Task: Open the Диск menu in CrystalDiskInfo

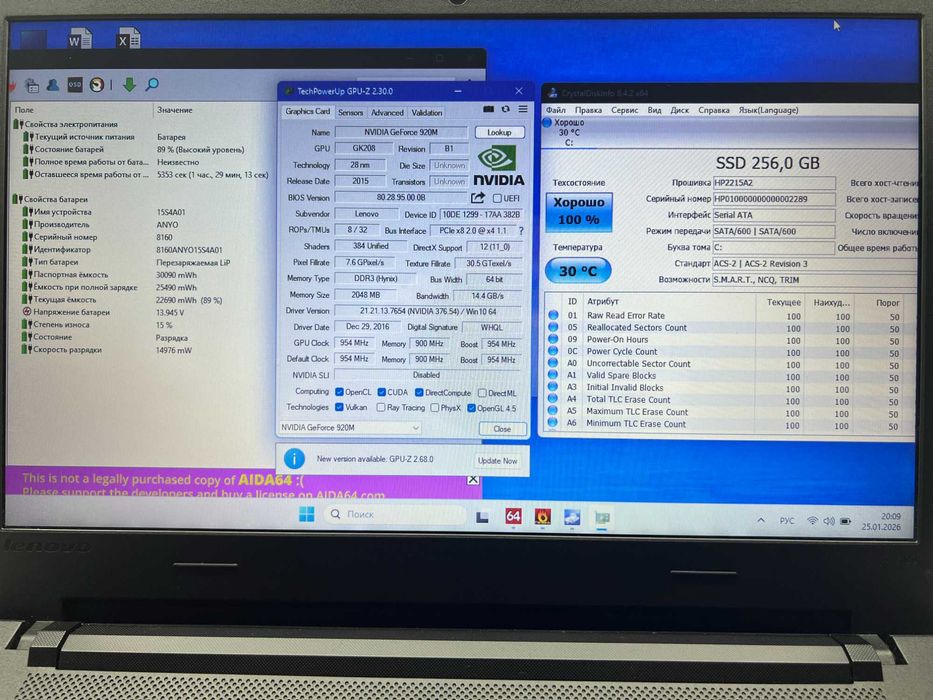Action: click(x=680, y=110)
